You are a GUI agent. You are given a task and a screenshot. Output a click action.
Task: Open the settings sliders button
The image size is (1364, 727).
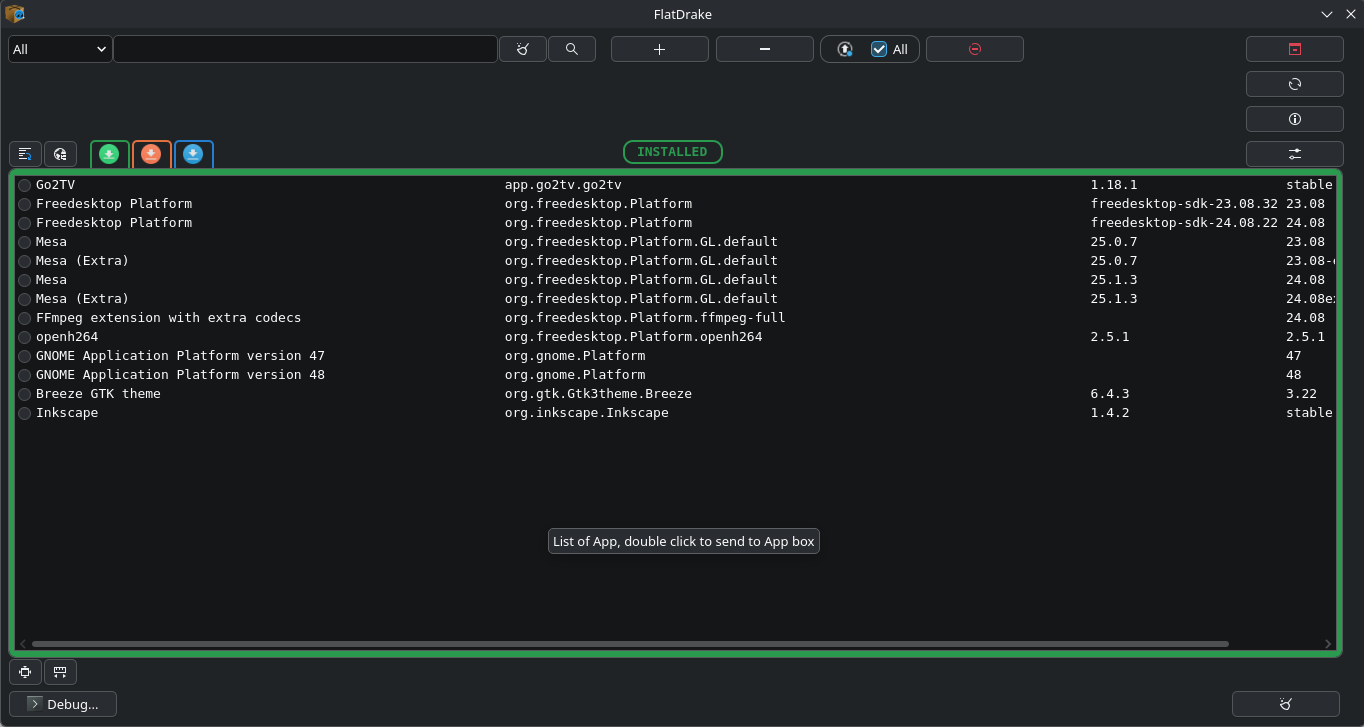coord(1294,154)
